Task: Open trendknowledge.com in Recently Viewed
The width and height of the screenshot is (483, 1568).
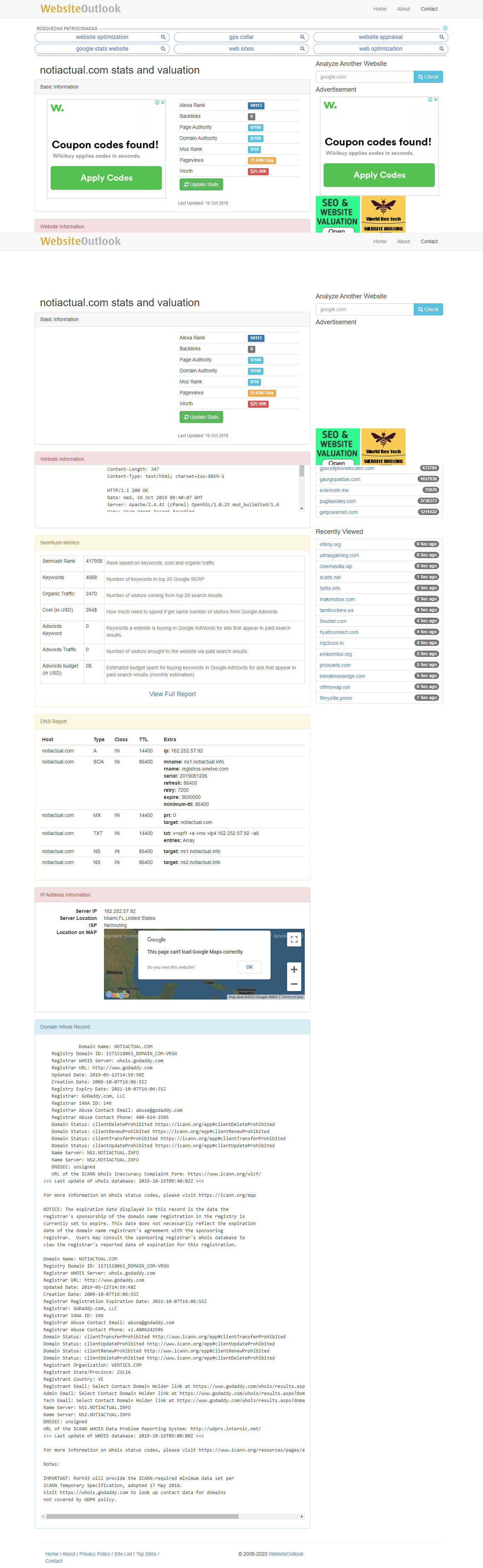Action: click(x=343, y=676)
